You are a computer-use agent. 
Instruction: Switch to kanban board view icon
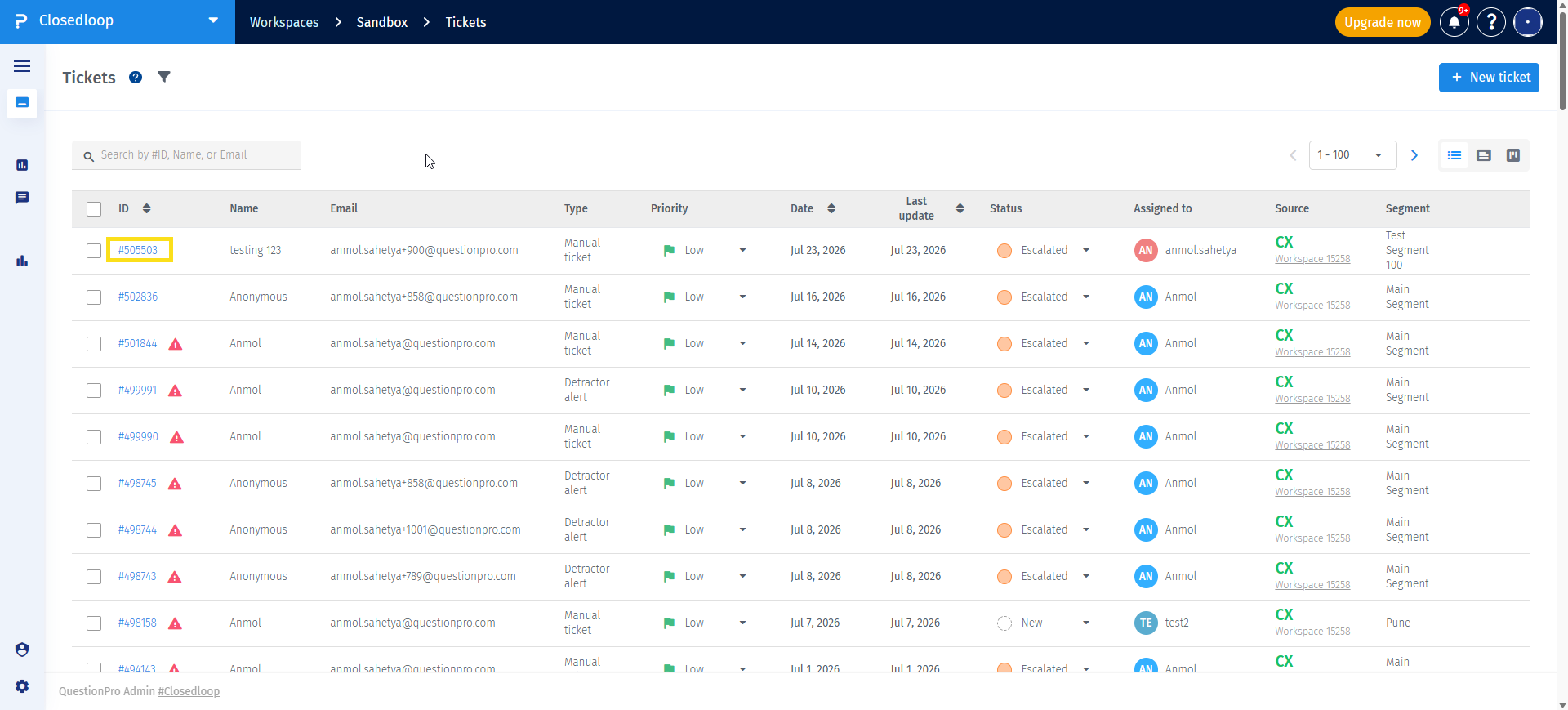[1512, 155]
